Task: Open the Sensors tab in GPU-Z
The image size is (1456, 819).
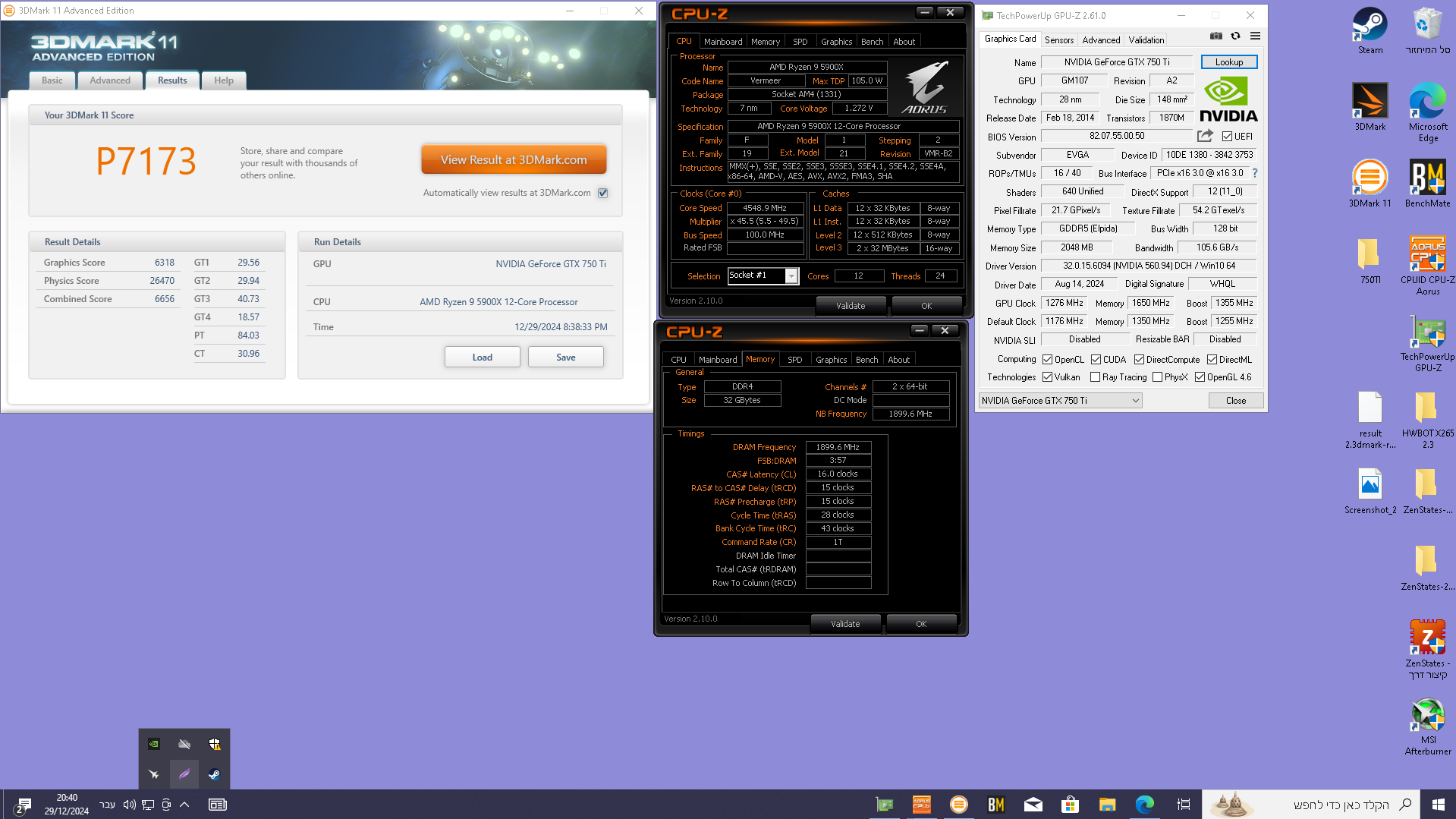Action: (x=1058, y=40)
